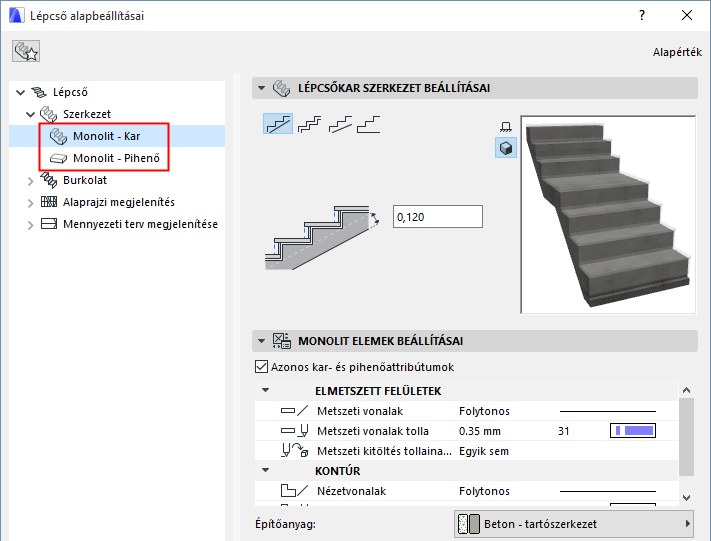
Task: Select Monolit - Kar tree item
Action: [x=107, y=136]
